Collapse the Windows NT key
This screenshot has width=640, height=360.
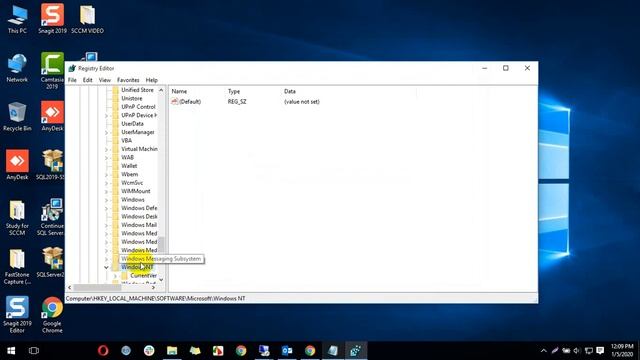106,267
